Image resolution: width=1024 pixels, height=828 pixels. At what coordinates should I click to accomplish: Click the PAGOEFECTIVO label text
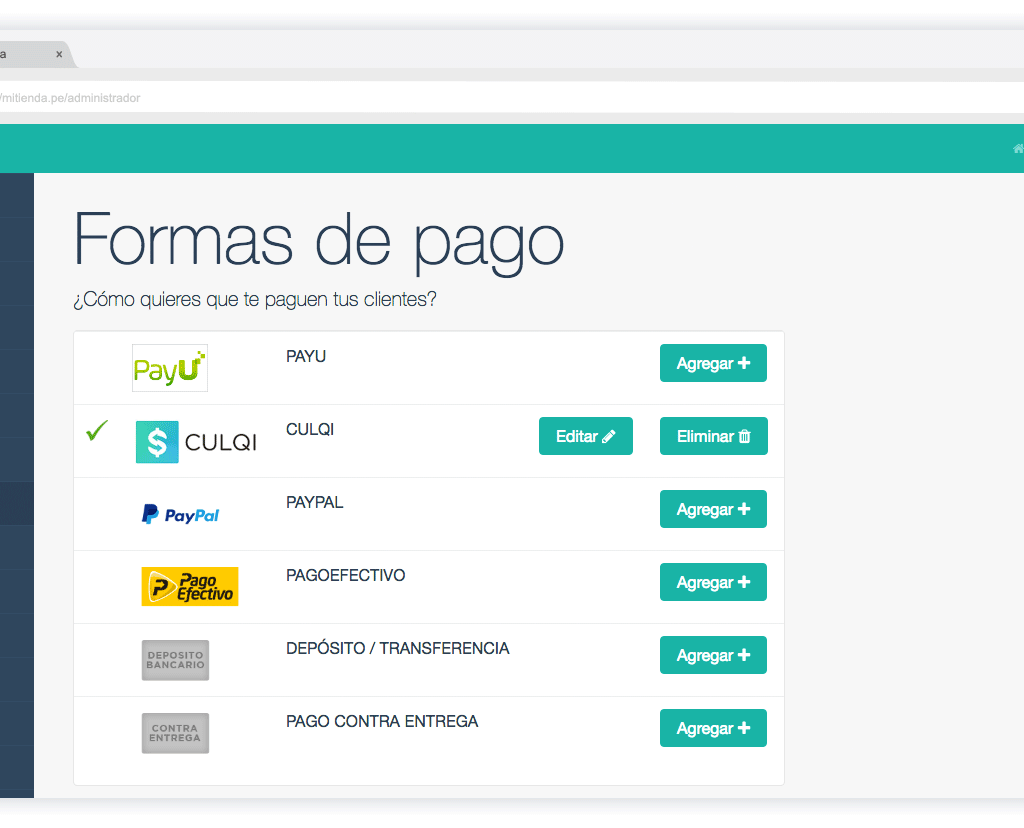click(345, 576)
